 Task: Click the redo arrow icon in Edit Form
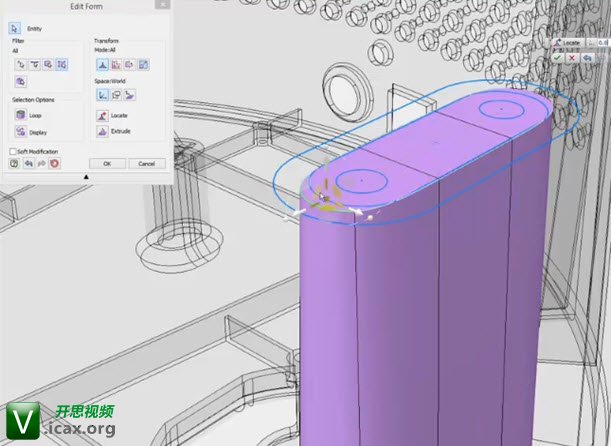tap(41, 164)
